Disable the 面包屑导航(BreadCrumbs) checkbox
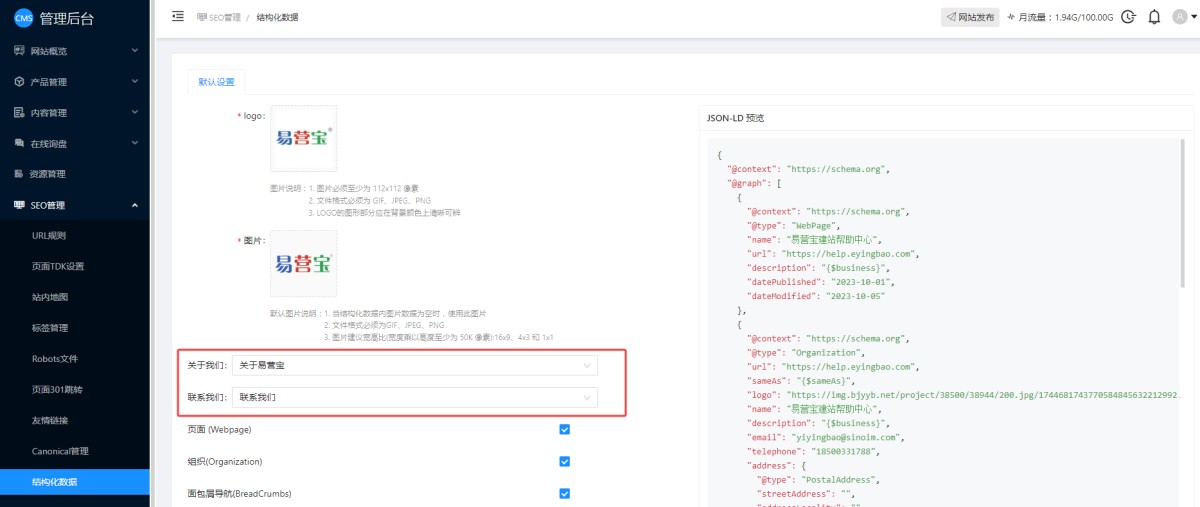This screenshot has height=507, width=1200. tap(564, 493)
